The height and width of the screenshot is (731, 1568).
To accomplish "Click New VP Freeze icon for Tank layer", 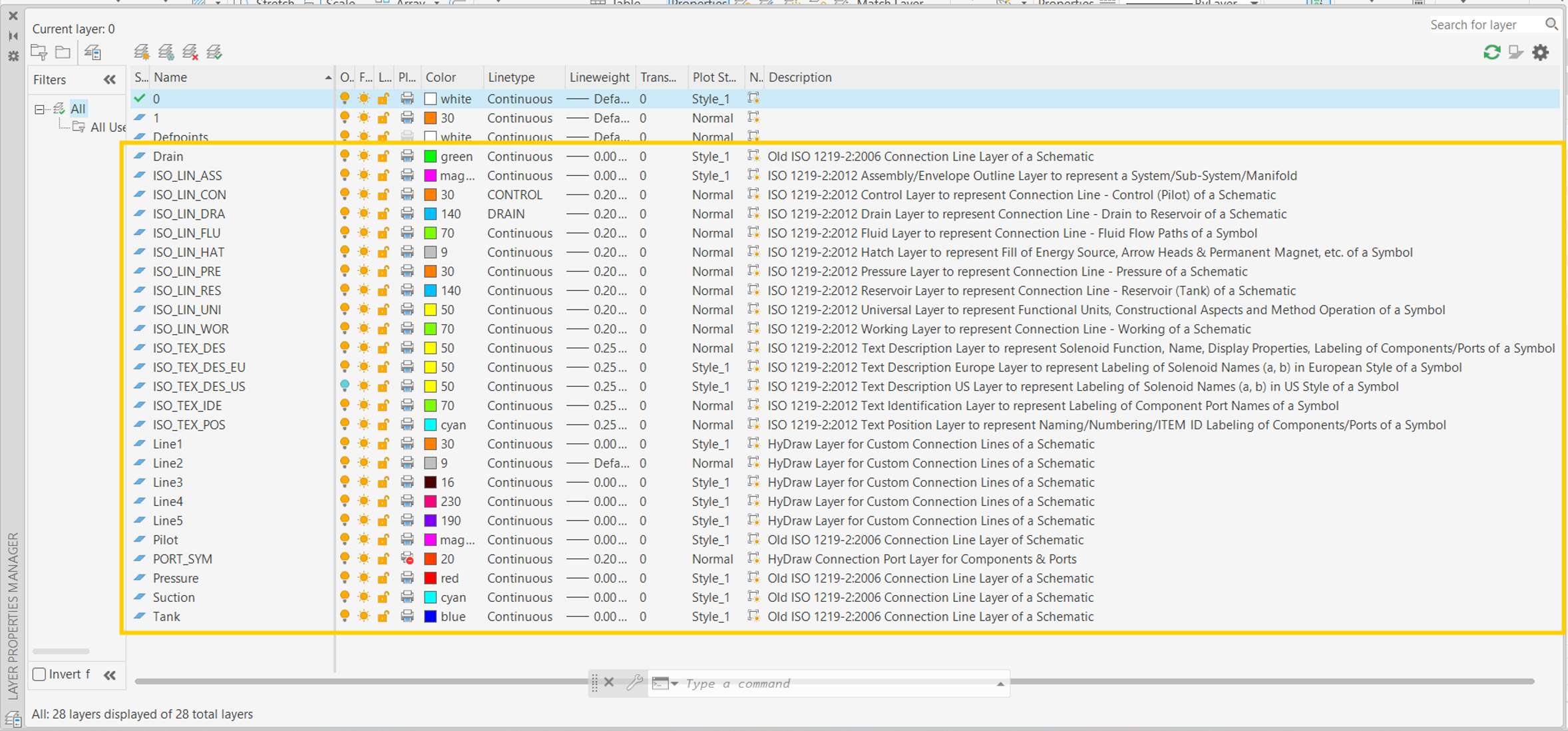I will coord(753,616).
